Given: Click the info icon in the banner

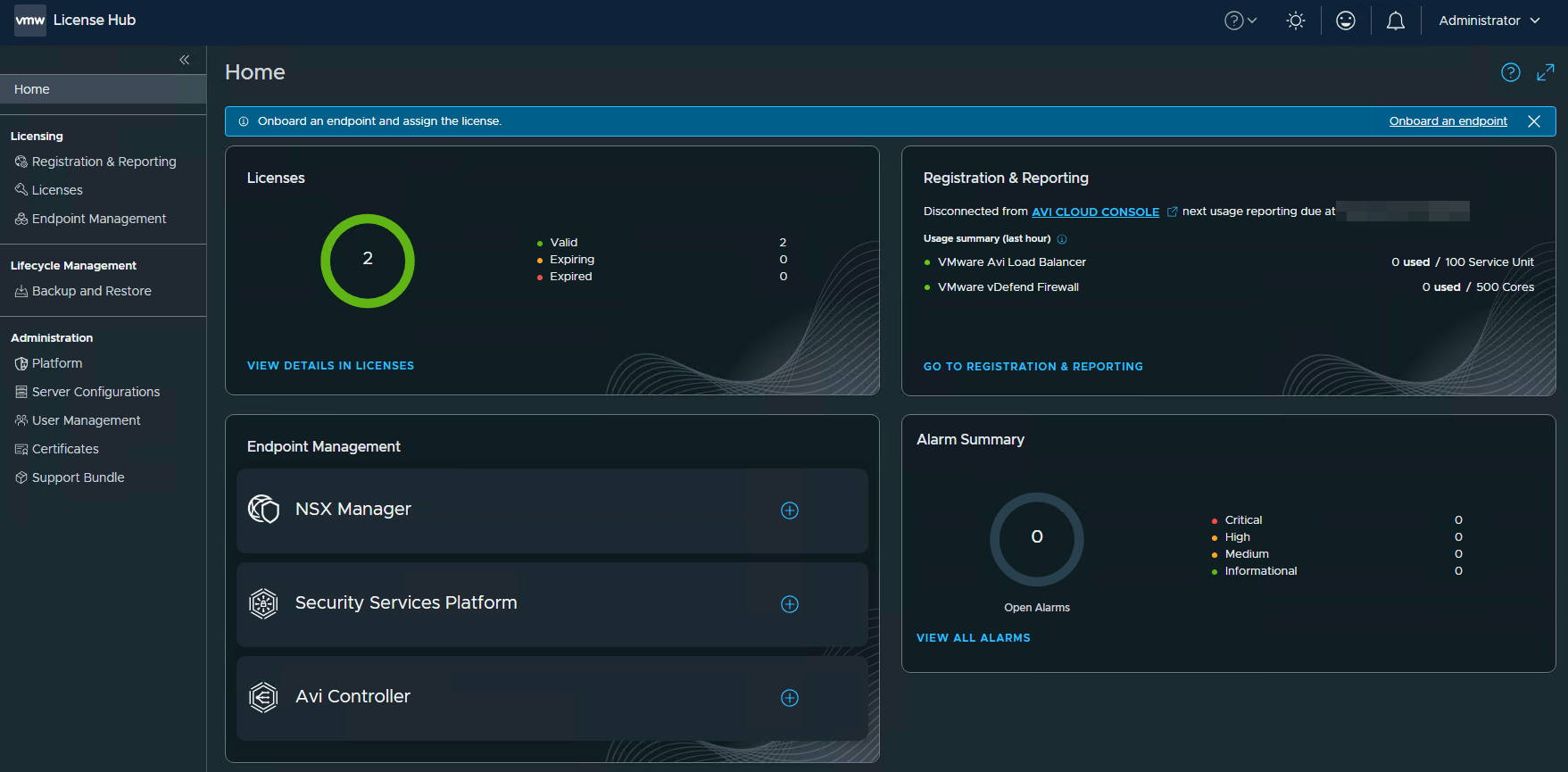Looking at the screenshot, I should [x=244, y=121].
